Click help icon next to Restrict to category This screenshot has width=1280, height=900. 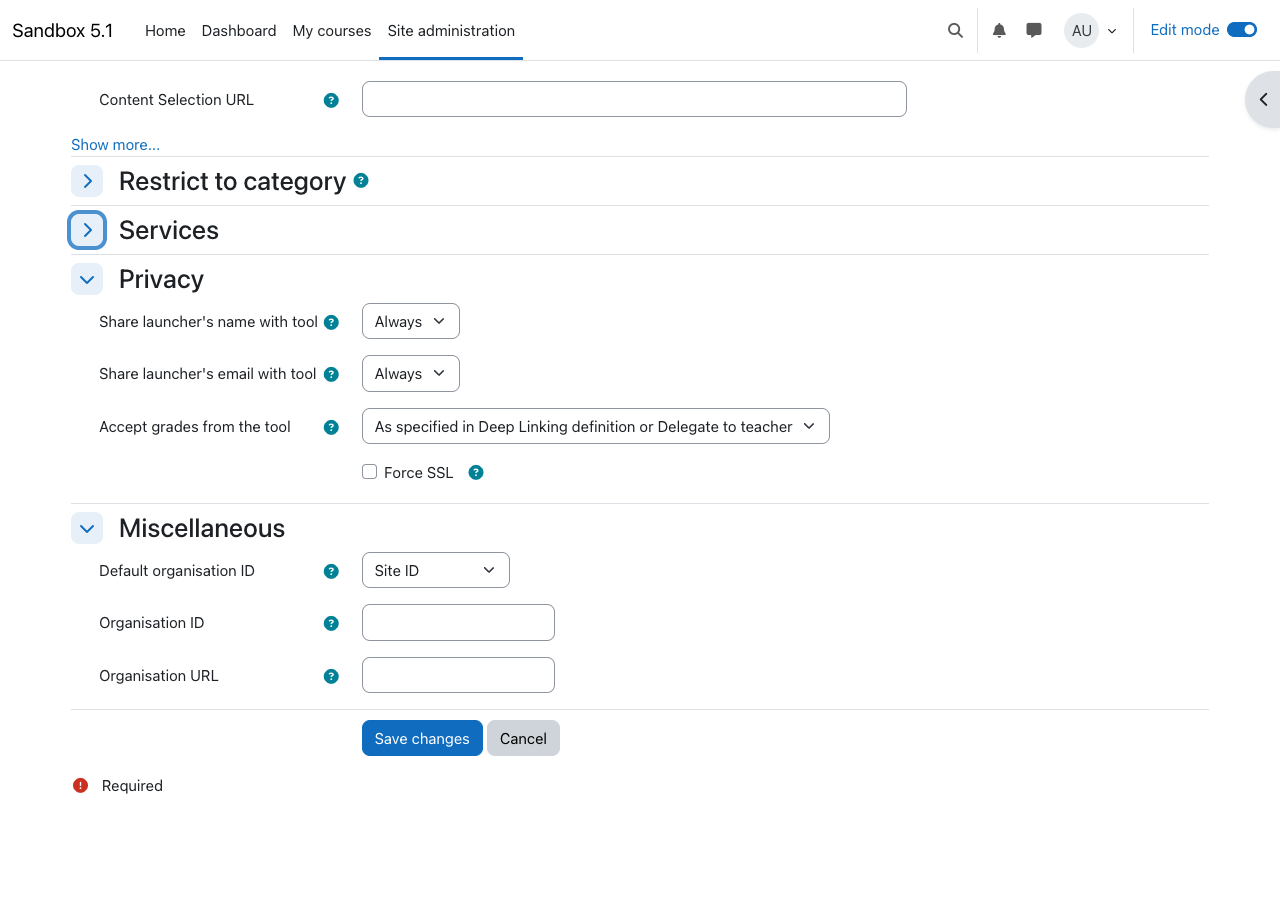pyautogui.click(x=361, y=180)
